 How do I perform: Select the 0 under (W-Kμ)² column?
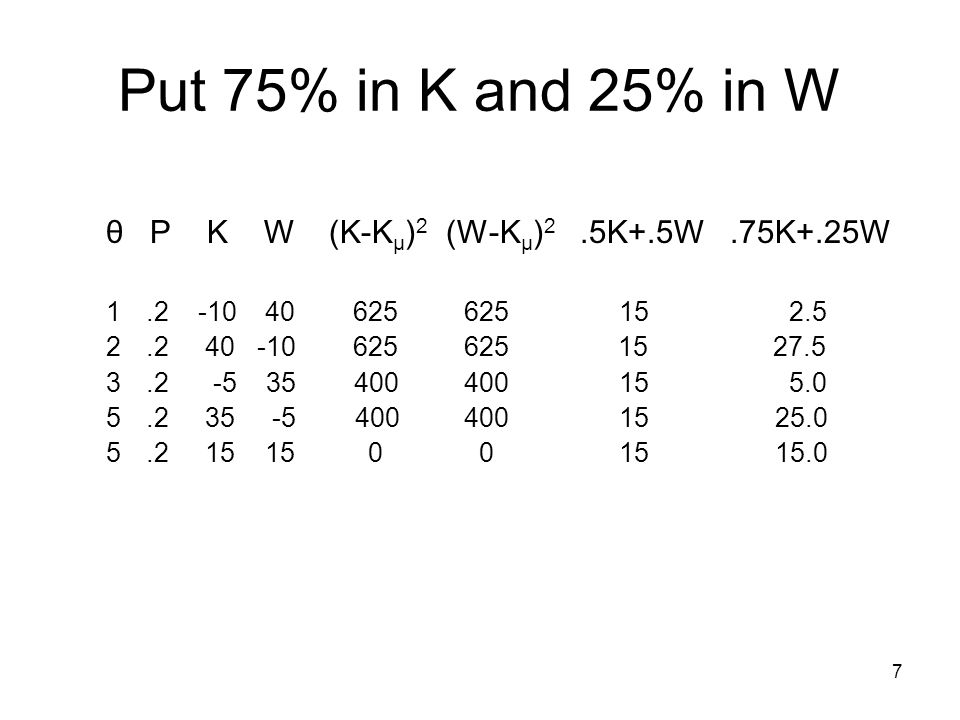(486, 453)
